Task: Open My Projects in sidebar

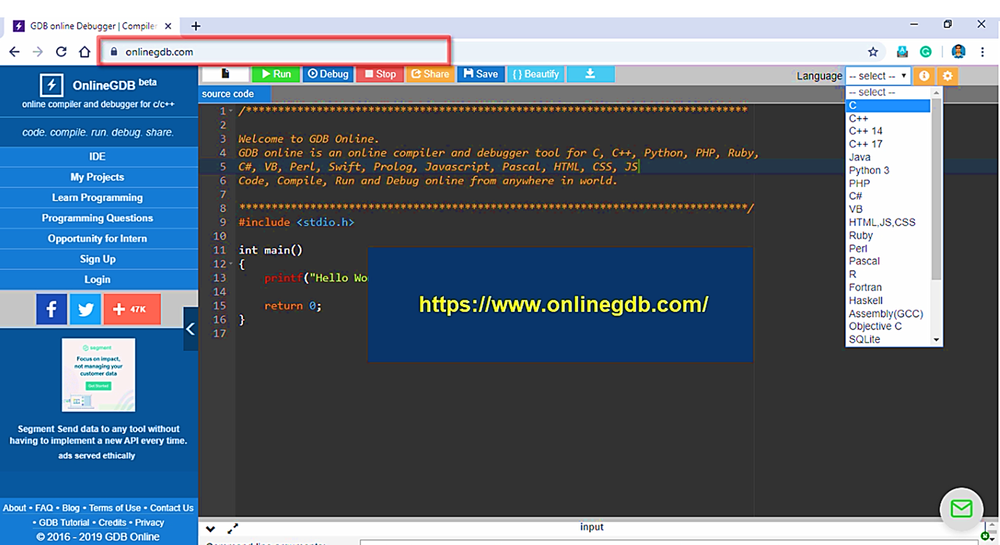Action: pyautogui.click(x=97, y=177)
